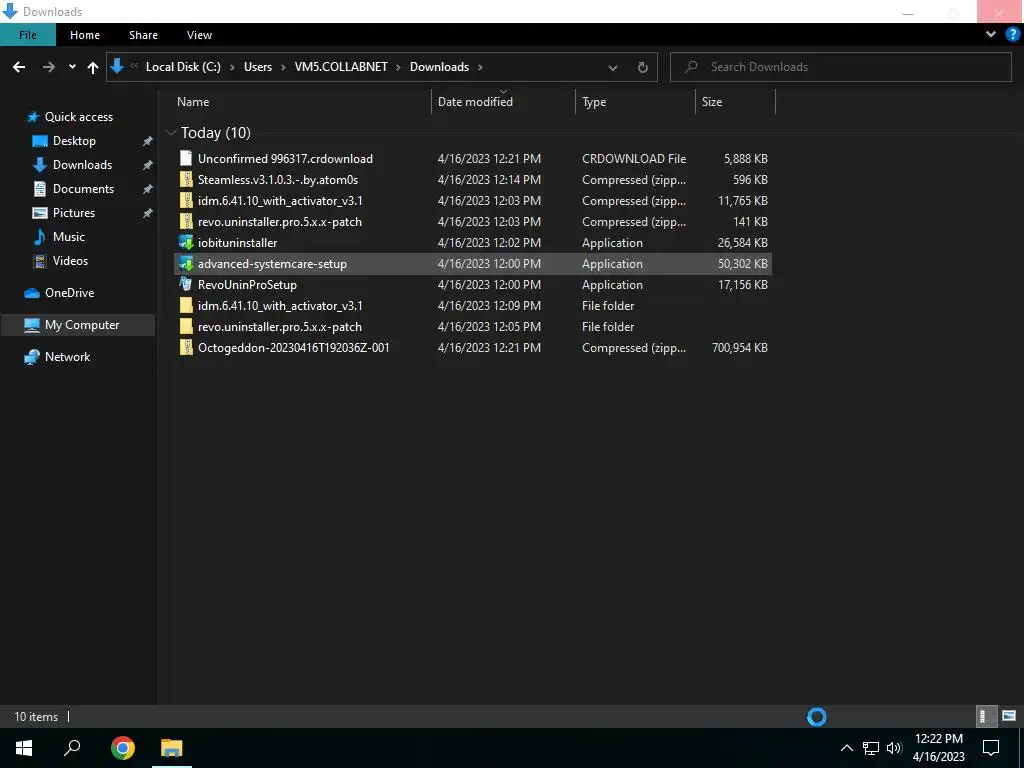
Task: Select the RevoUninProSetup application icon
Action: click(x=186, y=285)
